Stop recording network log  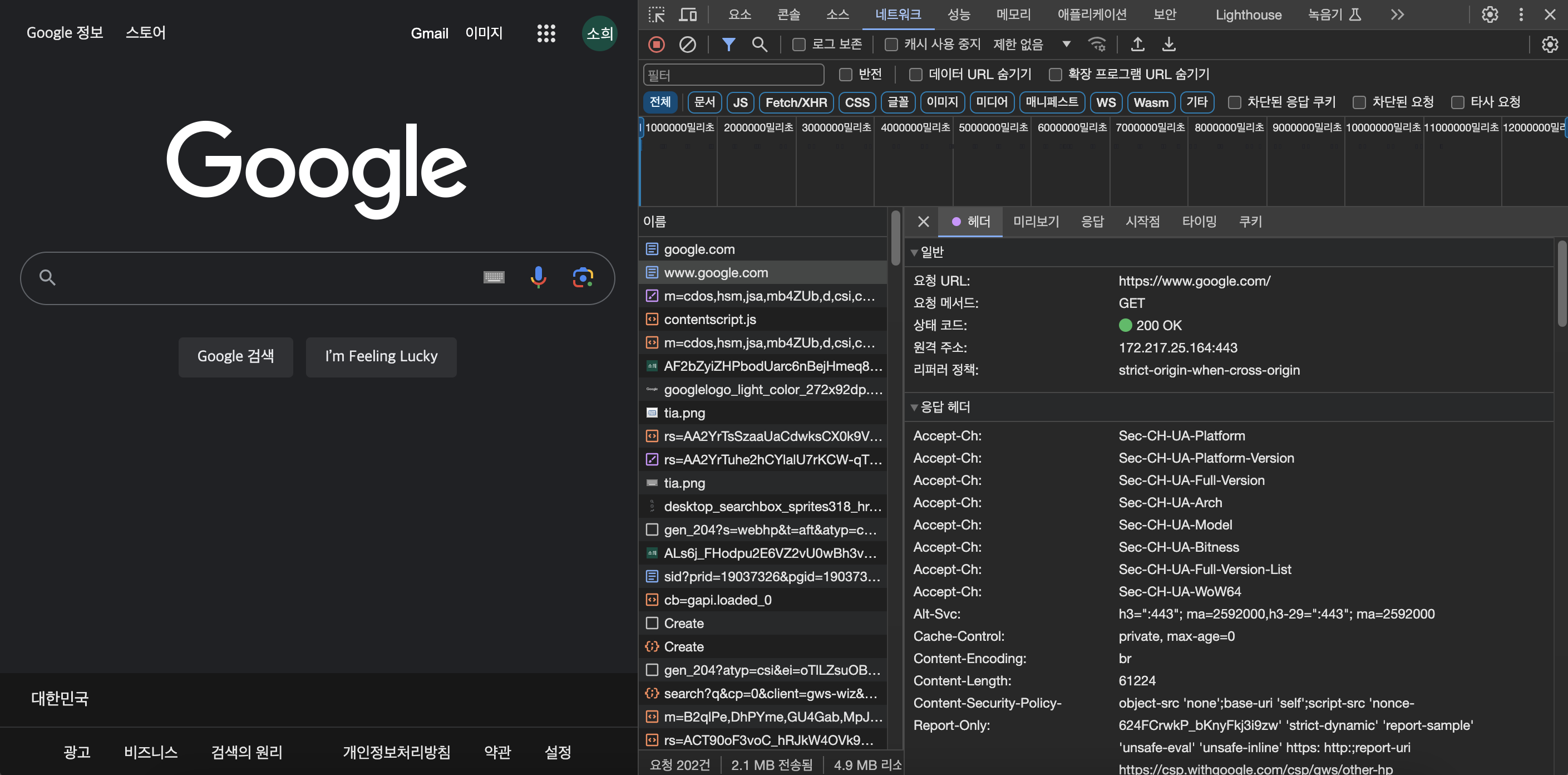656,45
